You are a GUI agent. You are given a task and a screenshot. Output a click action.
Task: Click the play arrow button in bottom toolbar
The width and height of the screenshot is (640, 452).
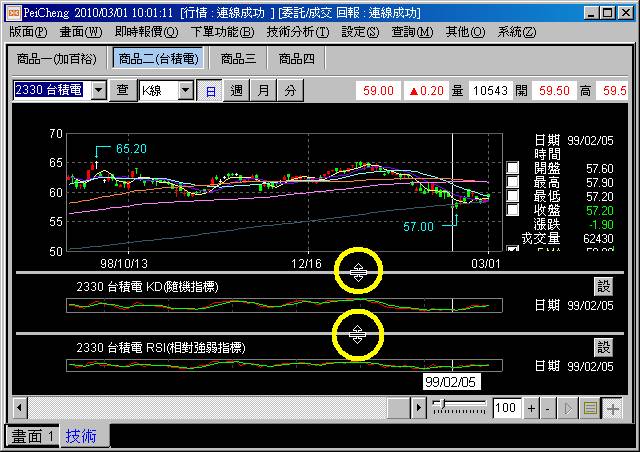click(x=571, y=408)
